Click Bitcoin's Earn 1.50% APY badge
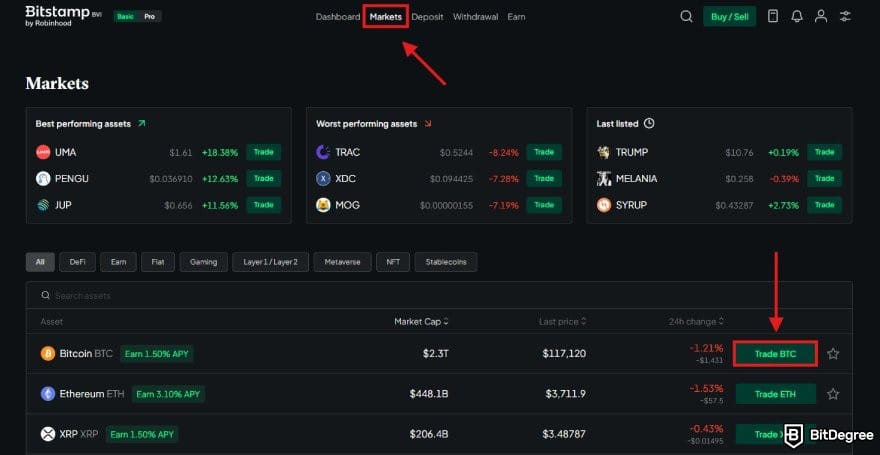Viewport: 880px width, 455px height. coord(157,354)
